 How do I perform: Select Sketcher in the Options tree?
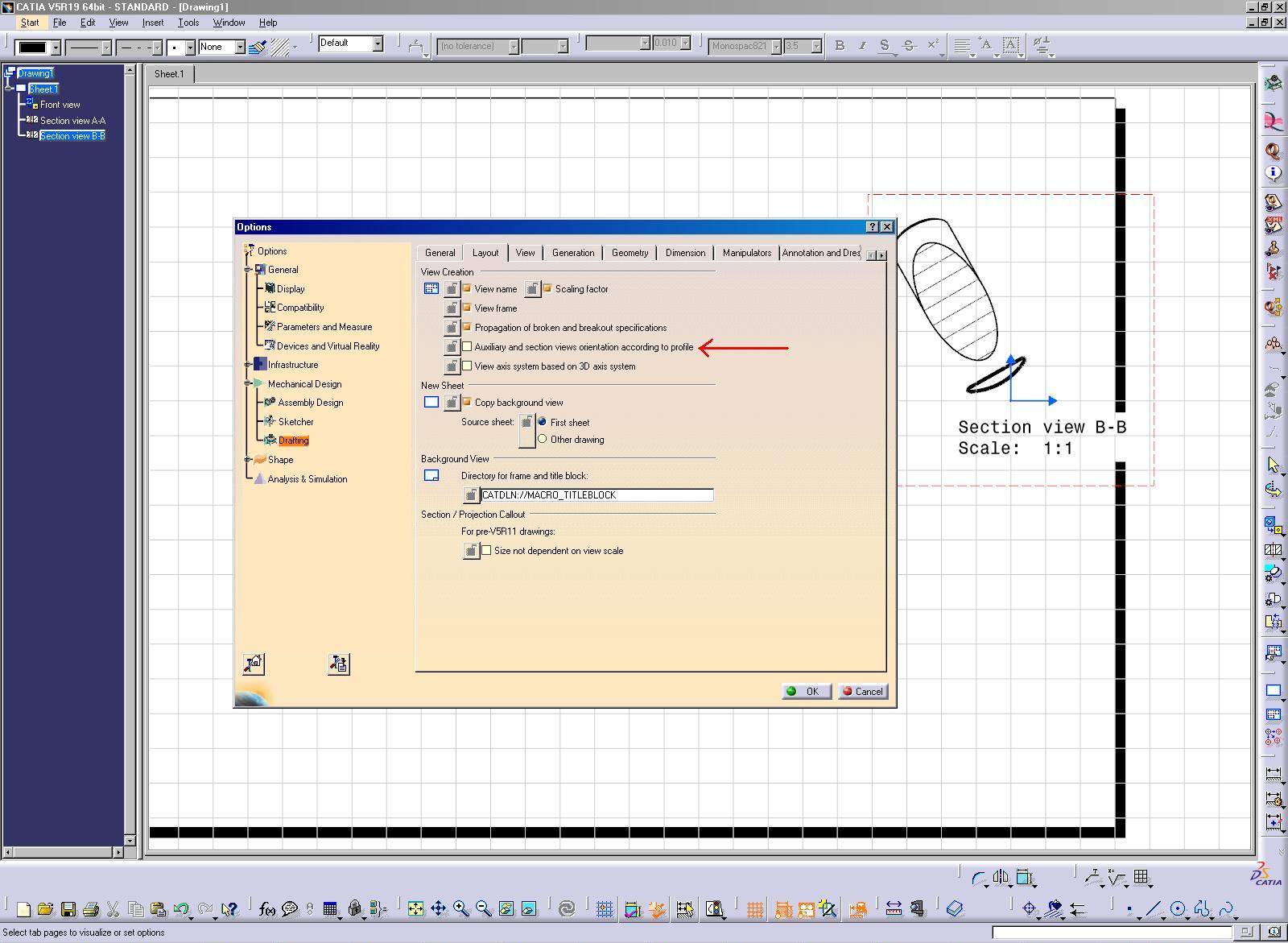coord(295,421)
